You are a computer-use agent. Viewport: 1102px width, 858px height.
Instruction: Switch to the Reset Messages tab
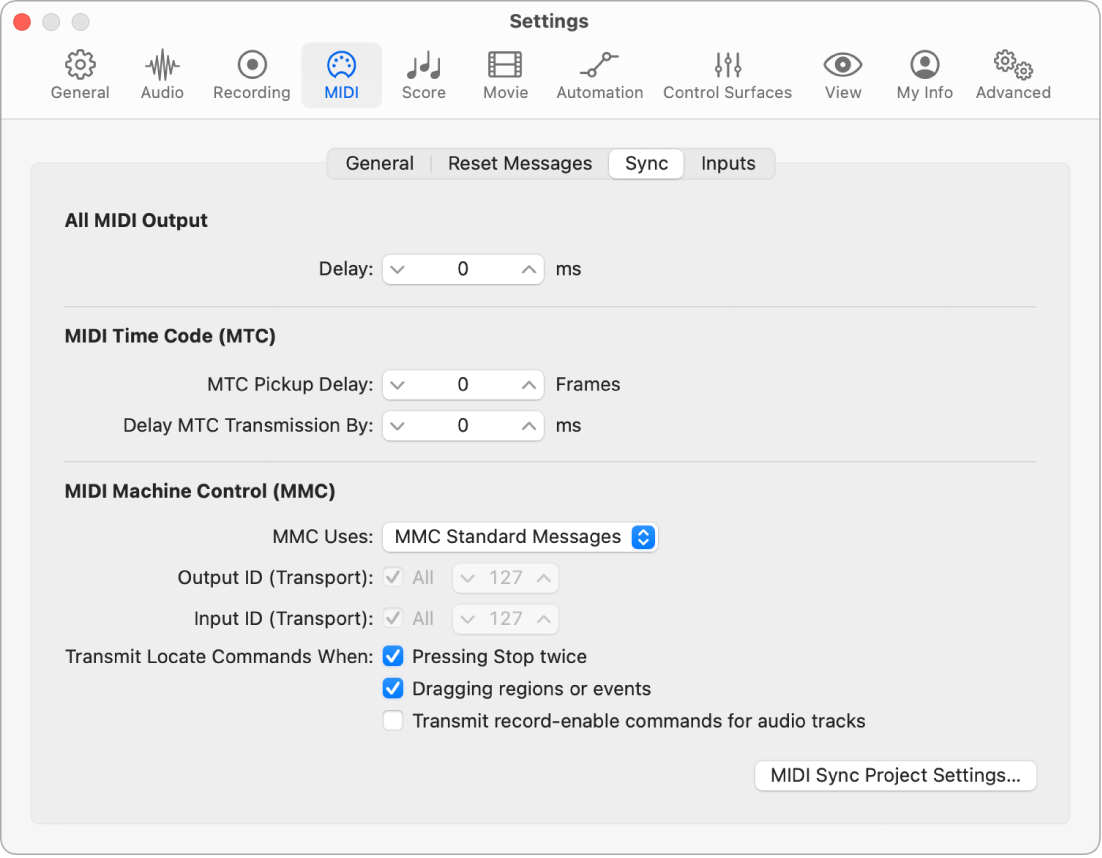[x=520, y=164]
